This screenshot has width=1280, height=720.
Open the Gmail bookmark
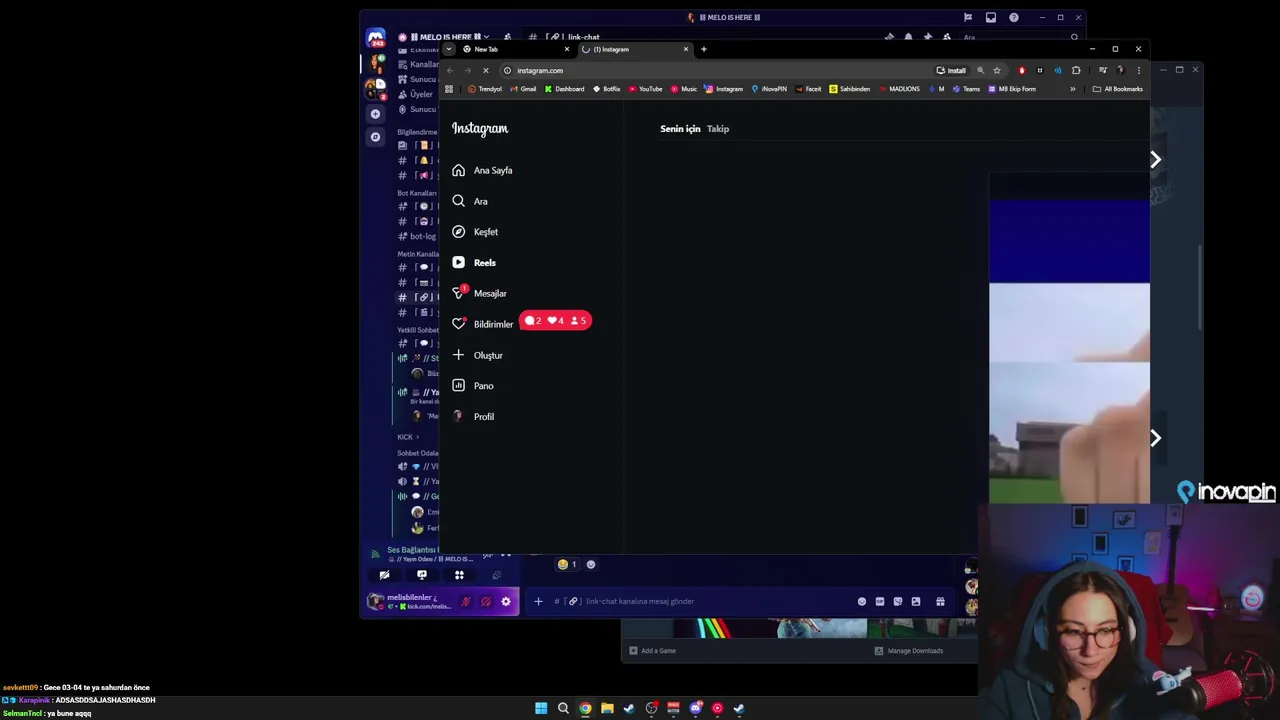(523, 89)
